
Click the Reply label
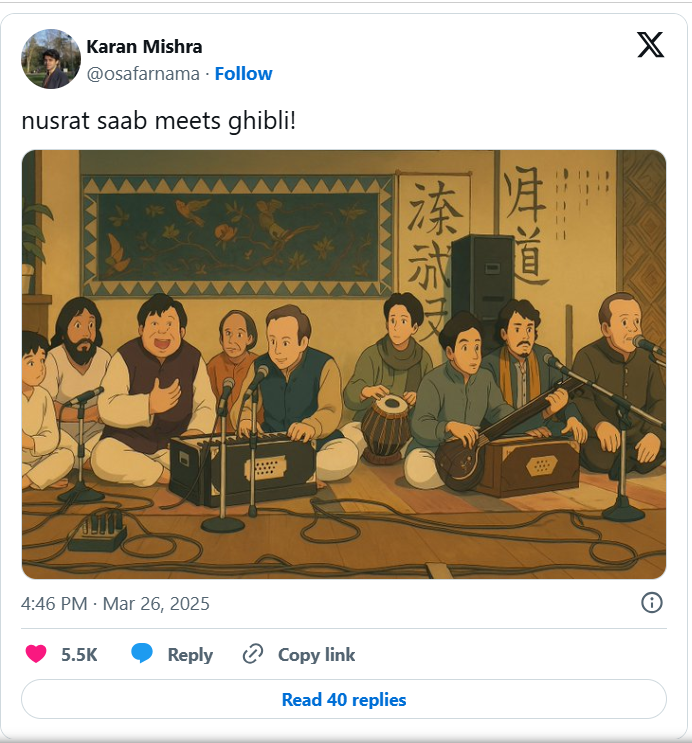click(190, 654)
